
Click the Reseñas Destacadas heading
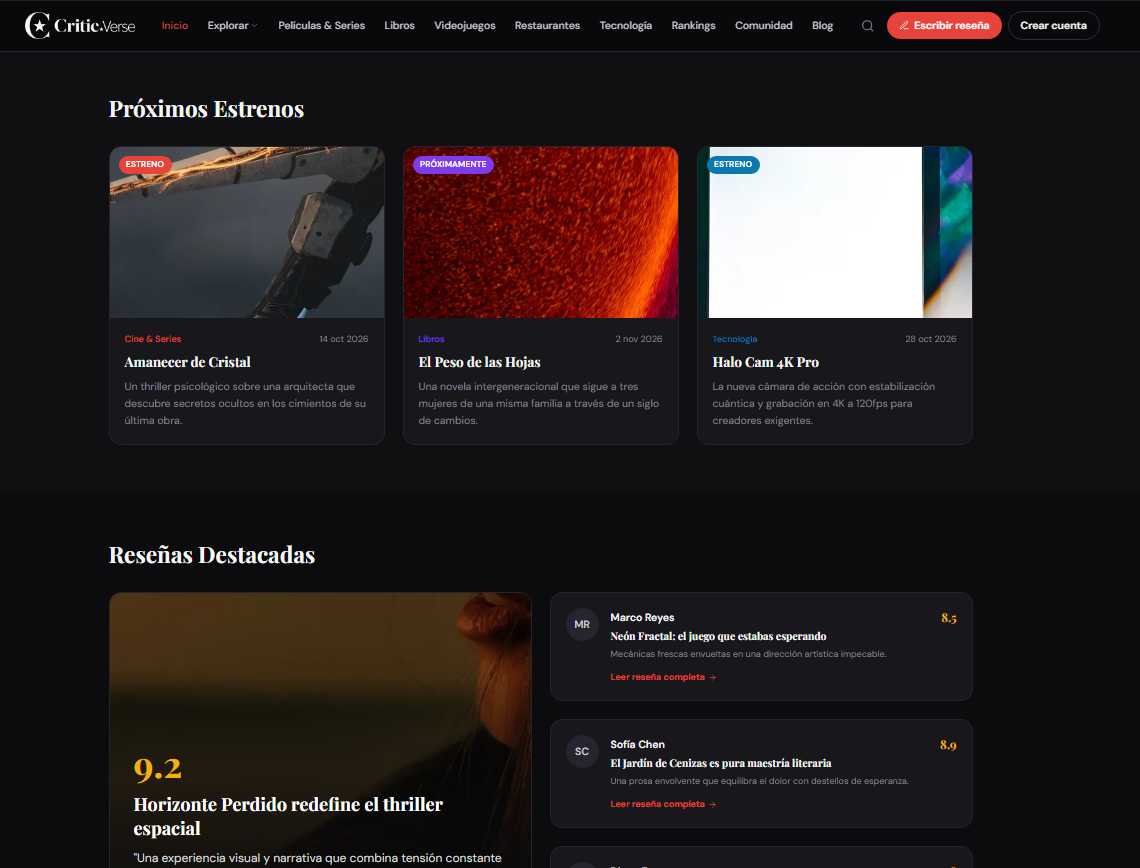(212, 555)
